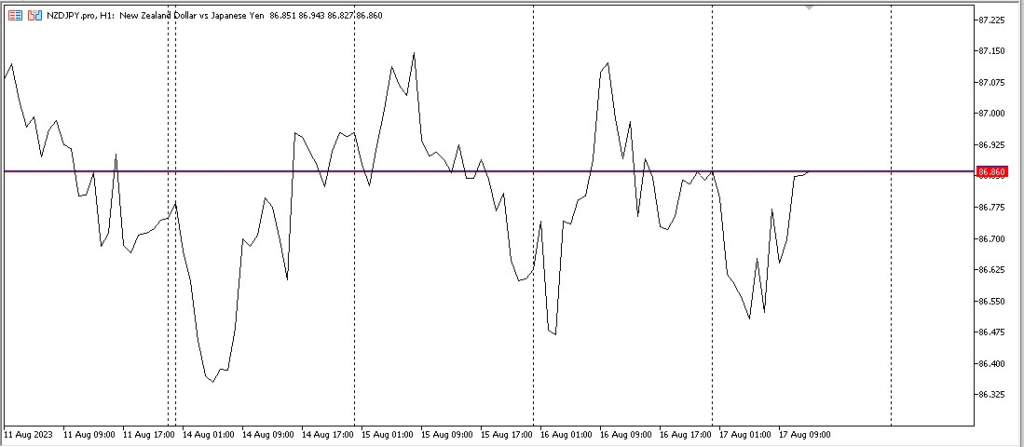Click the 16 Aug 17:00 time label
Viewport: 1024px width, 447px height.
(x=686, y=435)
